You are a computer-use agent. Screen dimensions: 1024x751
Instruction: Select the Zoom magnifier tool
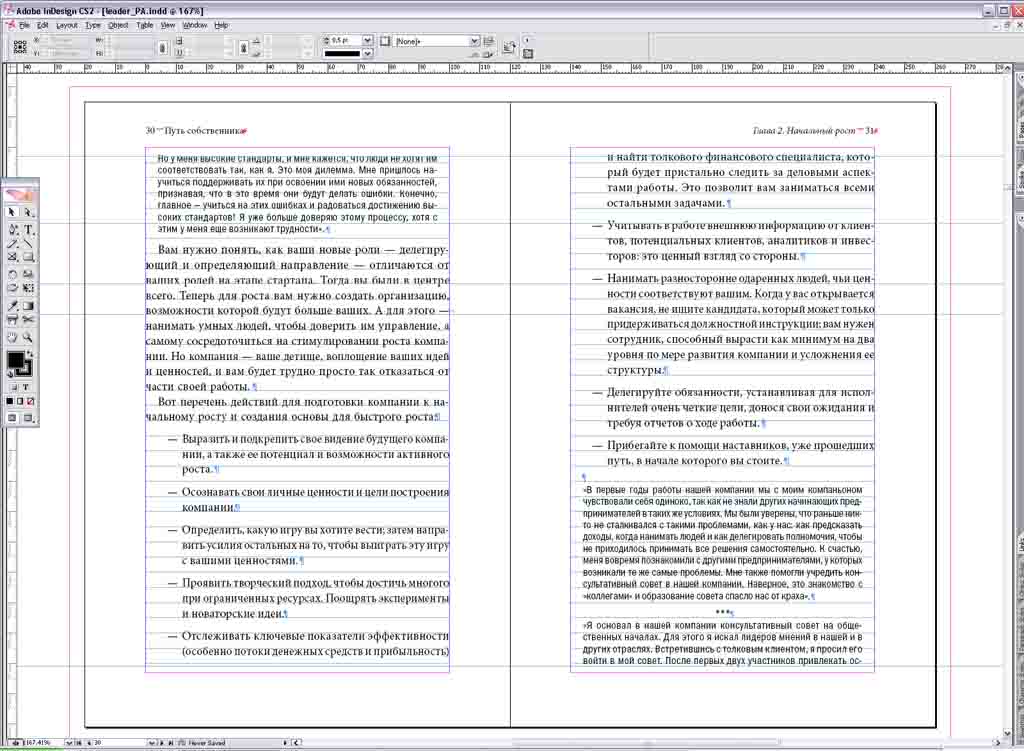[x=28, y=337]
